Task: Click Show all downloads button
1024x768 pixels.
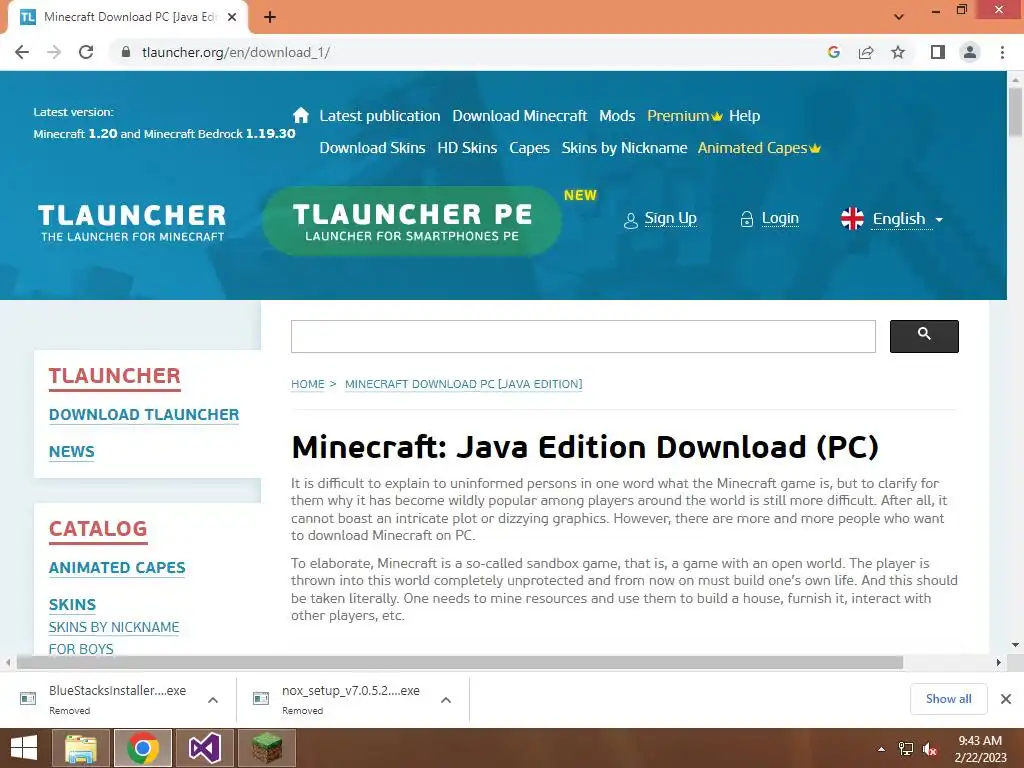Action: click(x=948, y=699)
